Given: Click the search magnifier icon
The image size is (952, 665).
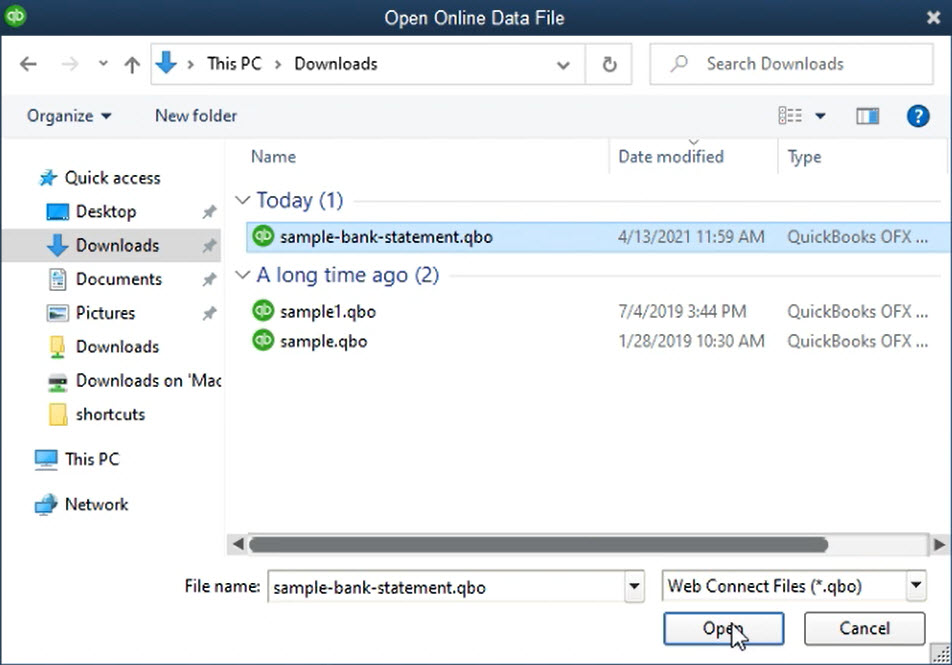Looking at the screenshot, I should (679, 63).
